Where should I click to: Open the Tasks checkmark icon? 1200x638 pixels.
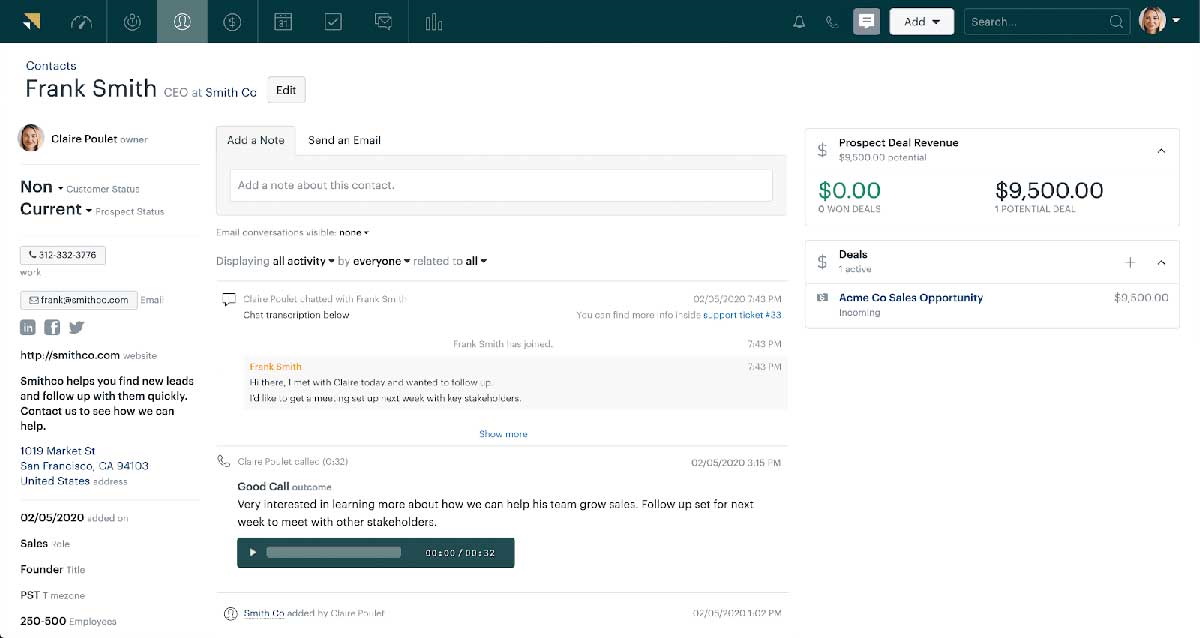(x=333, y=21)
